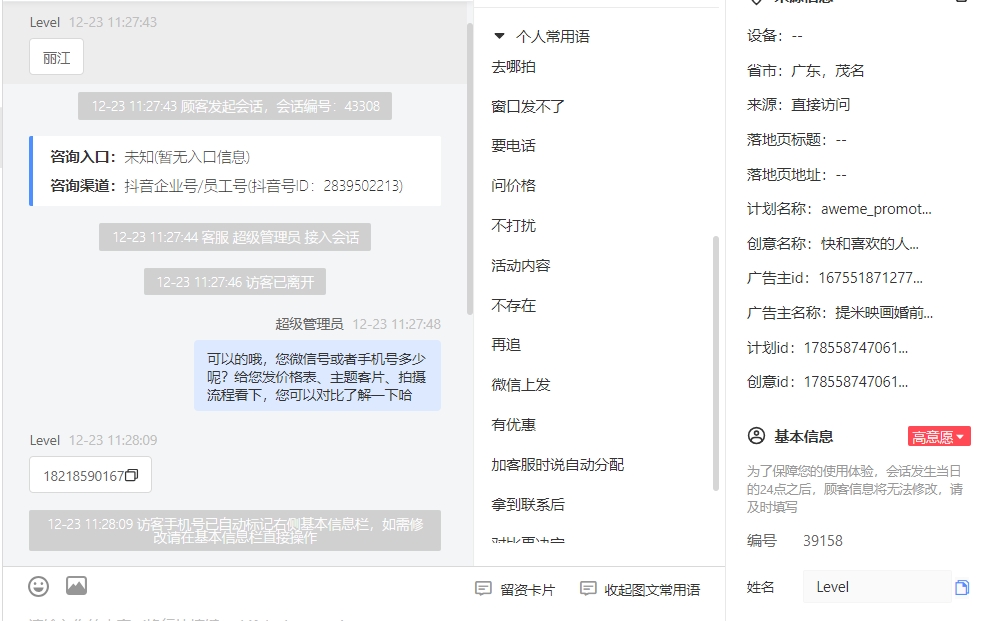Click the 落地页地址 row
The height and width of the screenshot is (621, 989).
[797, 175]
